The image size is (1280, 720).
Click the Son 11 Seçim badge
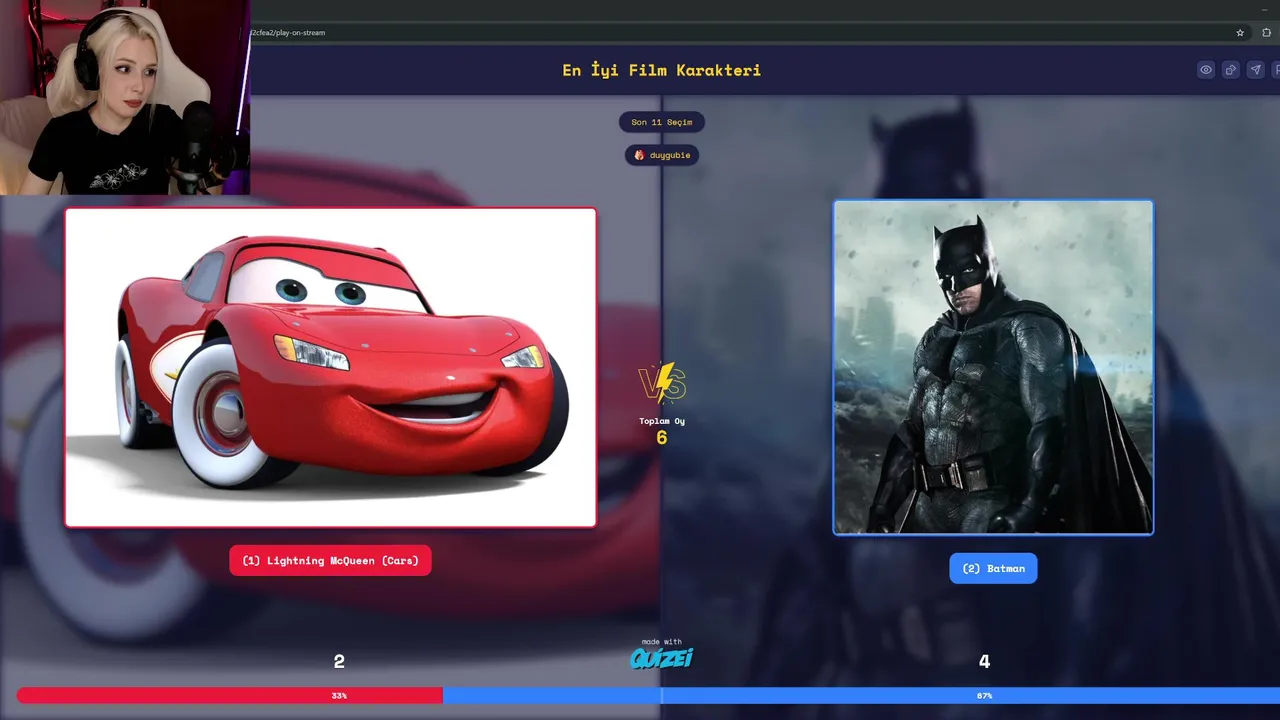662,122
